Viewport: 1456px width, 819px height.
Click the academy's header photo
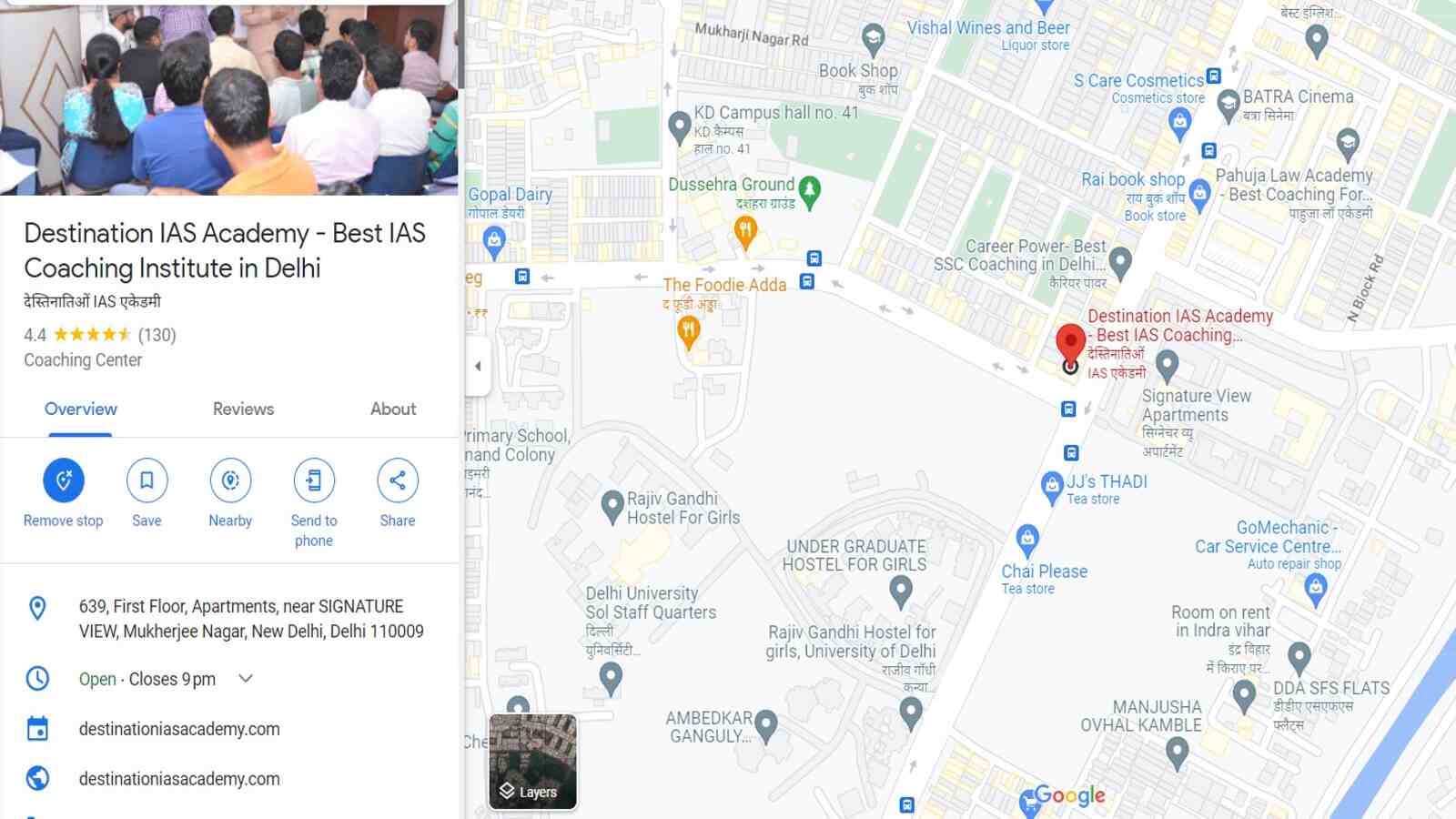tap(228, 97)
